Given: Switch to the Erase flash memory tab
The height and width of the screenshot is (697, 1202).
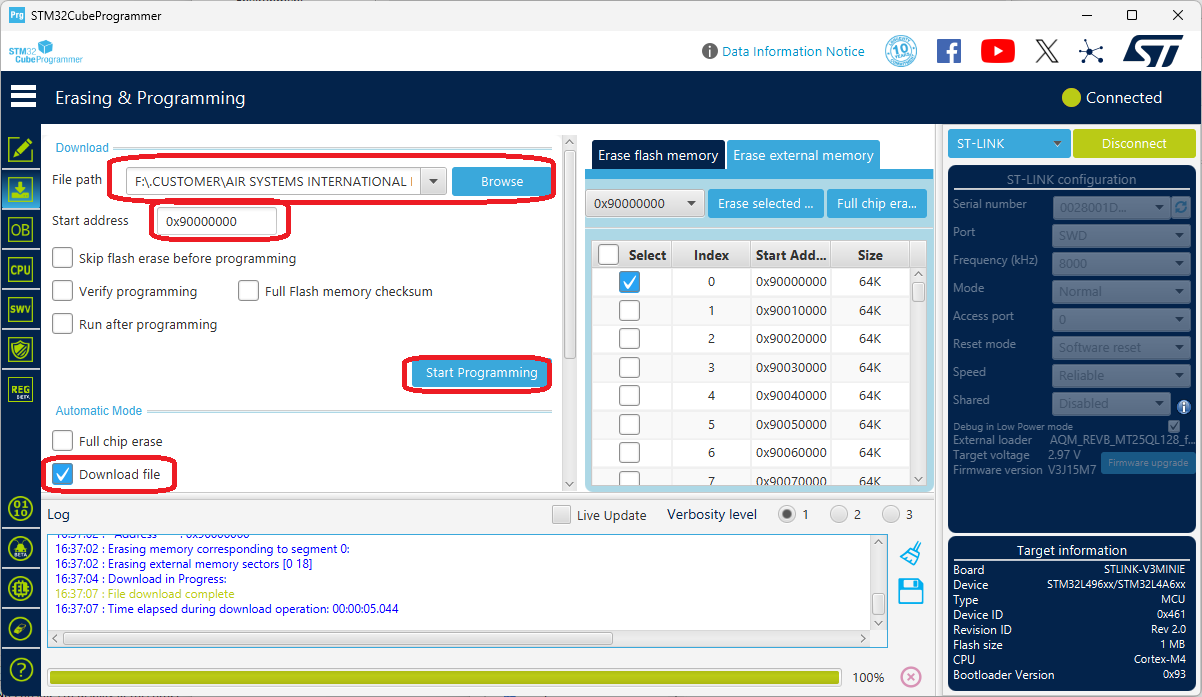Looking at the screenshot, I should pos(657,155).
